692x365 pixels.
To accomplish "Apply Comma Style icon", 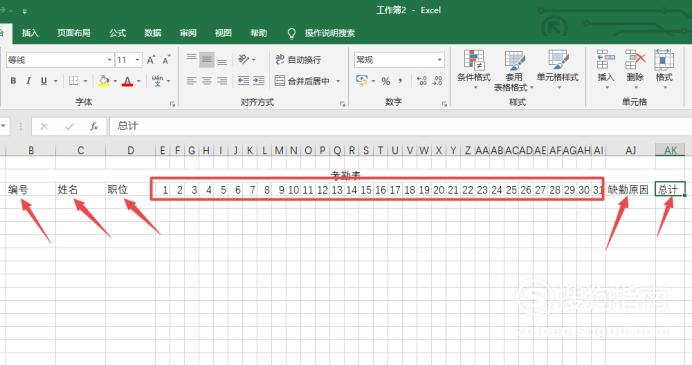I will (x=400, y=81).
